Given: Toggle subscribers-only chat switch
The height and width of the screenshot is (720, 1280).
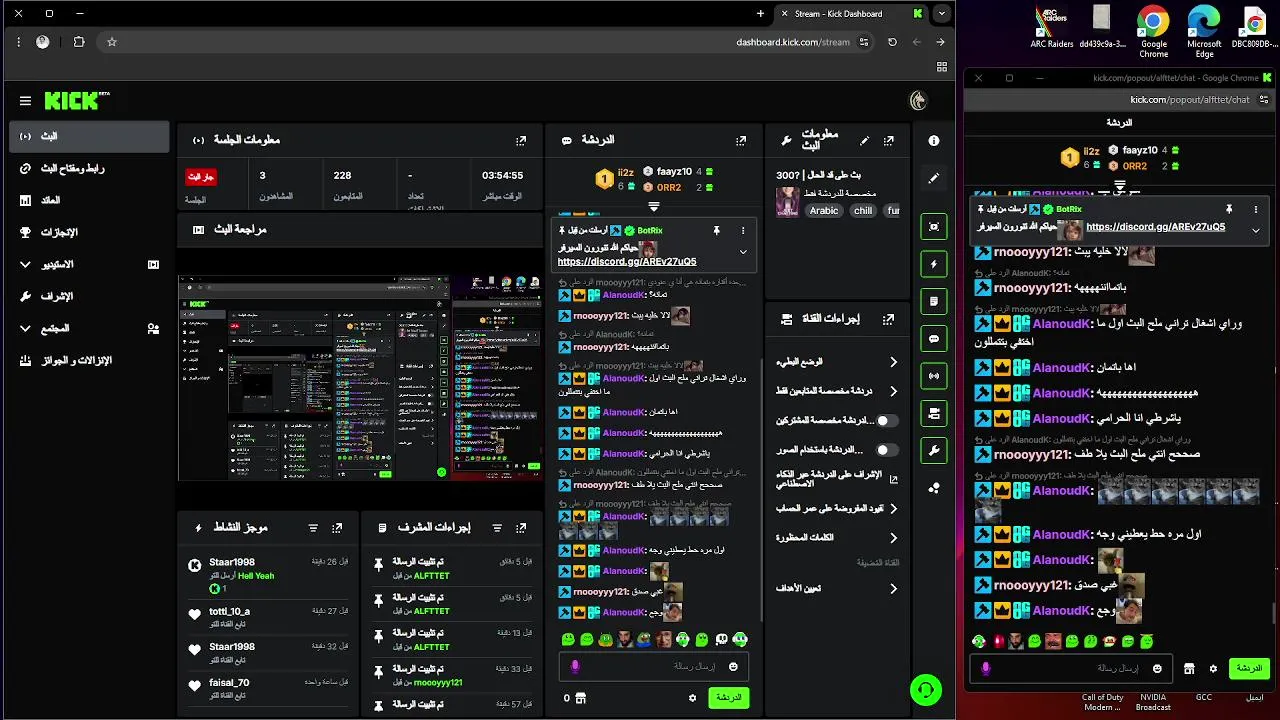Looking at the screenshot, I should click(x=886, y=421).
